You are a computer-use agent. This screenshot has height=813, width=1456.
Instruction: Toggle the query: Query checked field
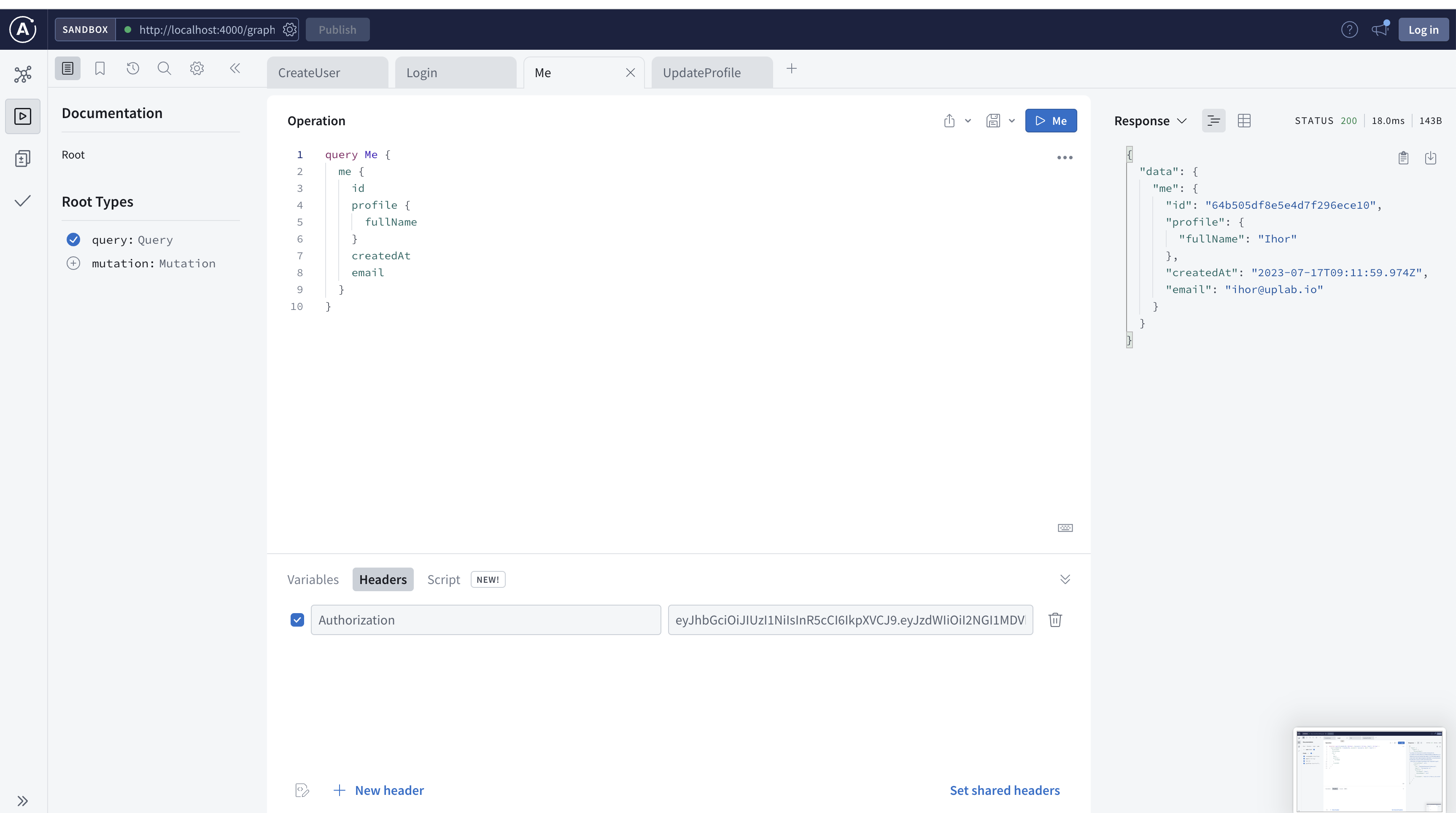pyautogui.click(x=73, y=240)
